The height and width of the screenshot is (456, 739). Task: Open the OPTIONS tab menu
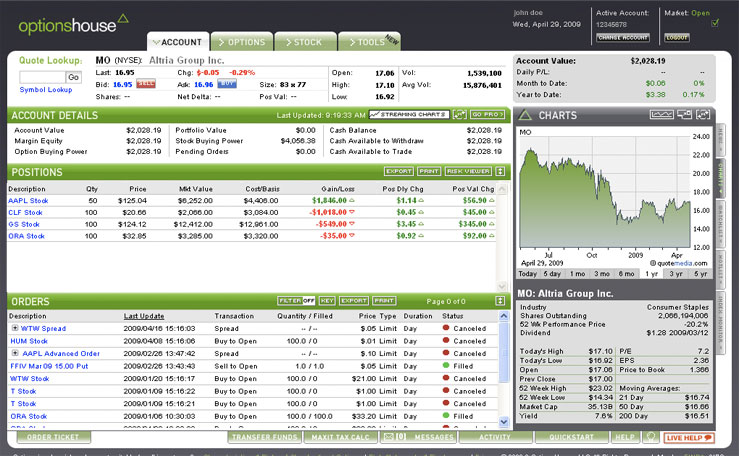tap(242, 42)
